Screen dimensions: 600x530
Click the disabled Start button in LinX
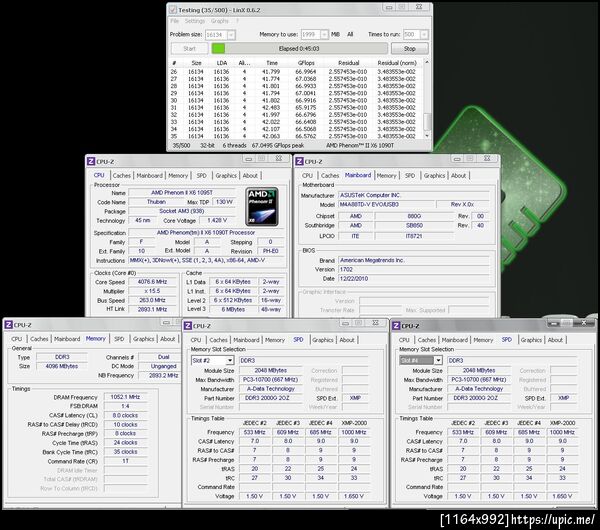[x=189, y=49]
